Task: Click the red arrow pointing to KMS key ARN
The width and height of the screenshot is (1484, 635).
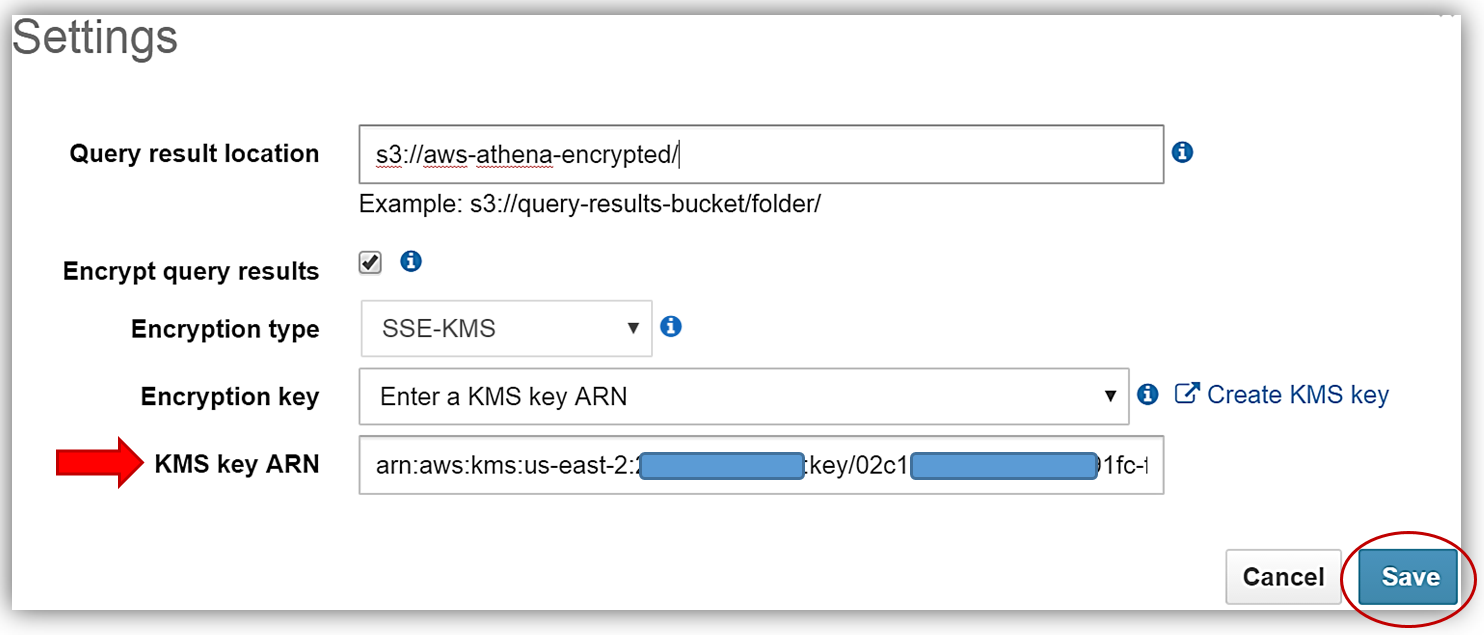Action: pyautogui.click(x=101, y=462)
